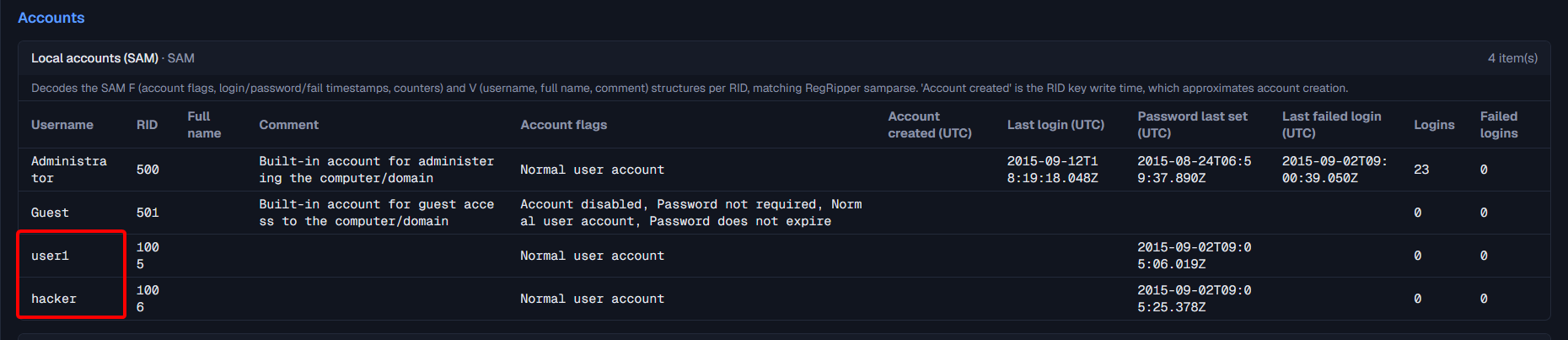This screenshot has height=340, width=1568.
Task: Select the user1 username cell
Action: [50, 256]
